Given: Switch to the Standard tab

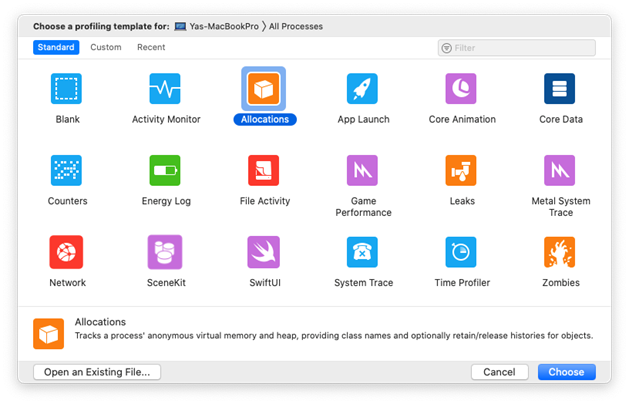Looking at the screenshot, I should 56,47.
